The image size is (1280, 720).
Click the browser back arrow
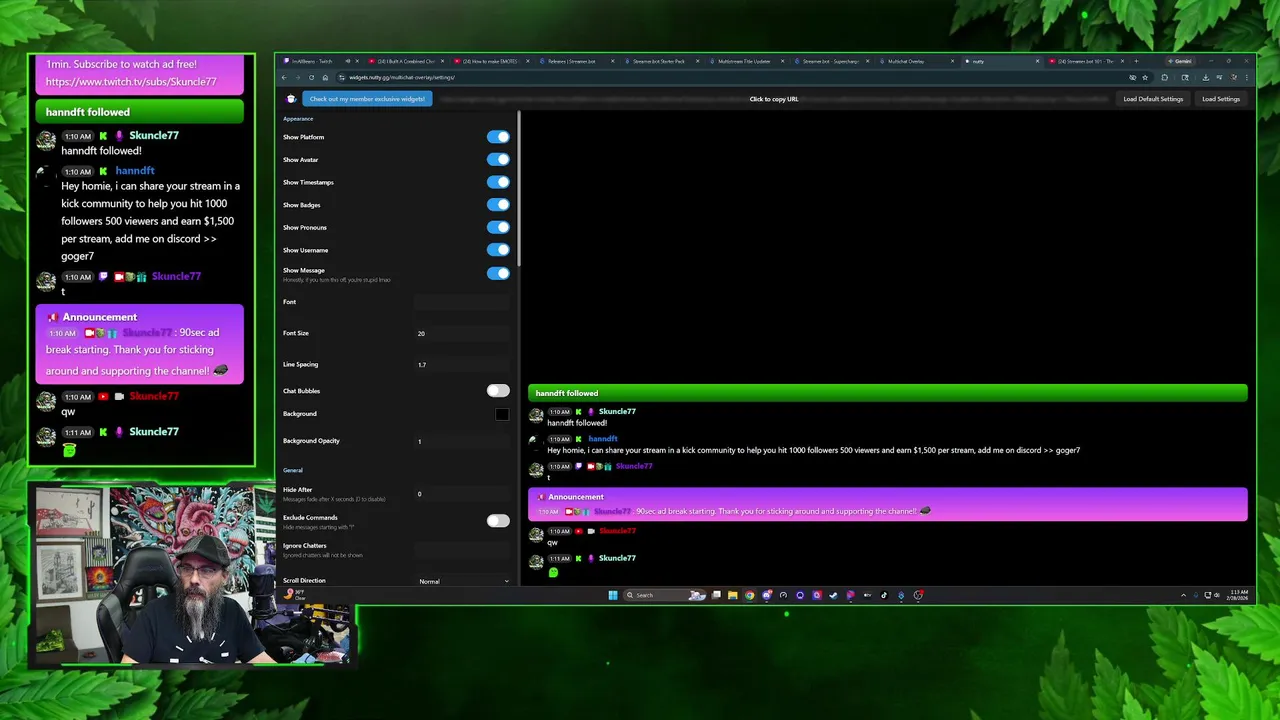point(284,77)
